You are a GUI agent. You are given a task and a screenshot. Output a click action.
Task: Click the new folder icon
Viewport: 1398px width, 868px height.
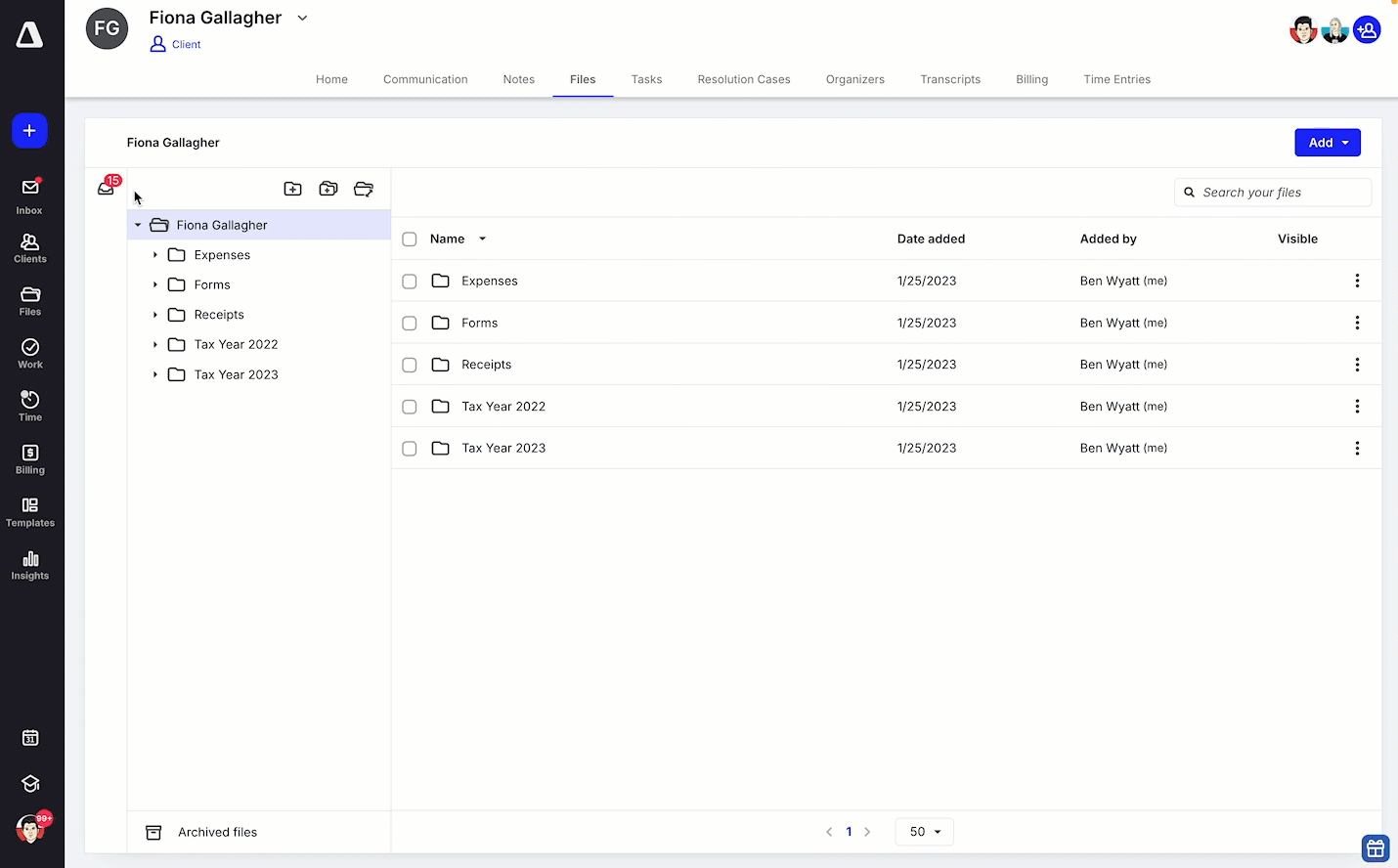(292, 189)
